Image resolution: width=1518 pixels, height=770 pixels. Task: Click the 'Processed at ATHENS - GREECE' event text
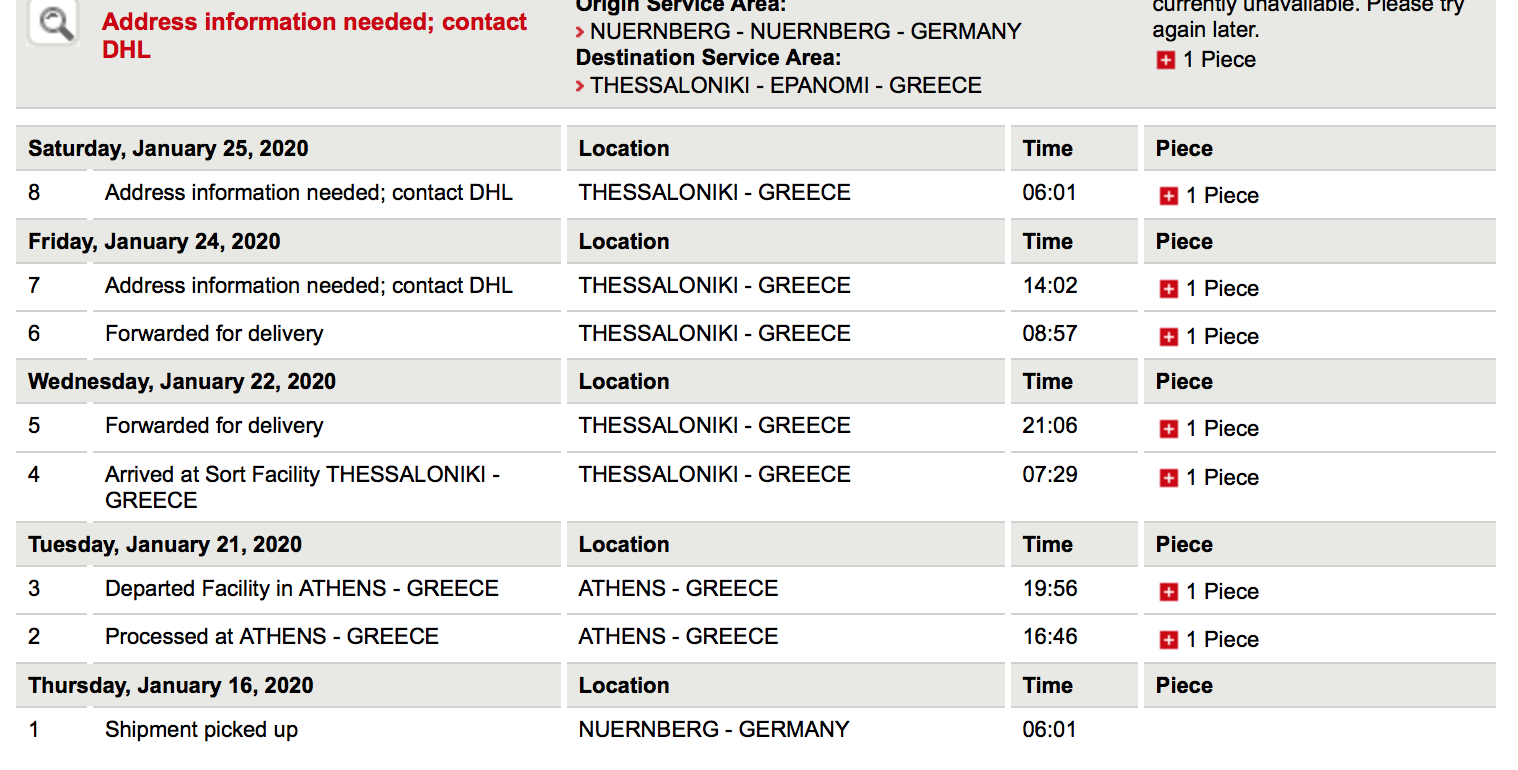271,636
